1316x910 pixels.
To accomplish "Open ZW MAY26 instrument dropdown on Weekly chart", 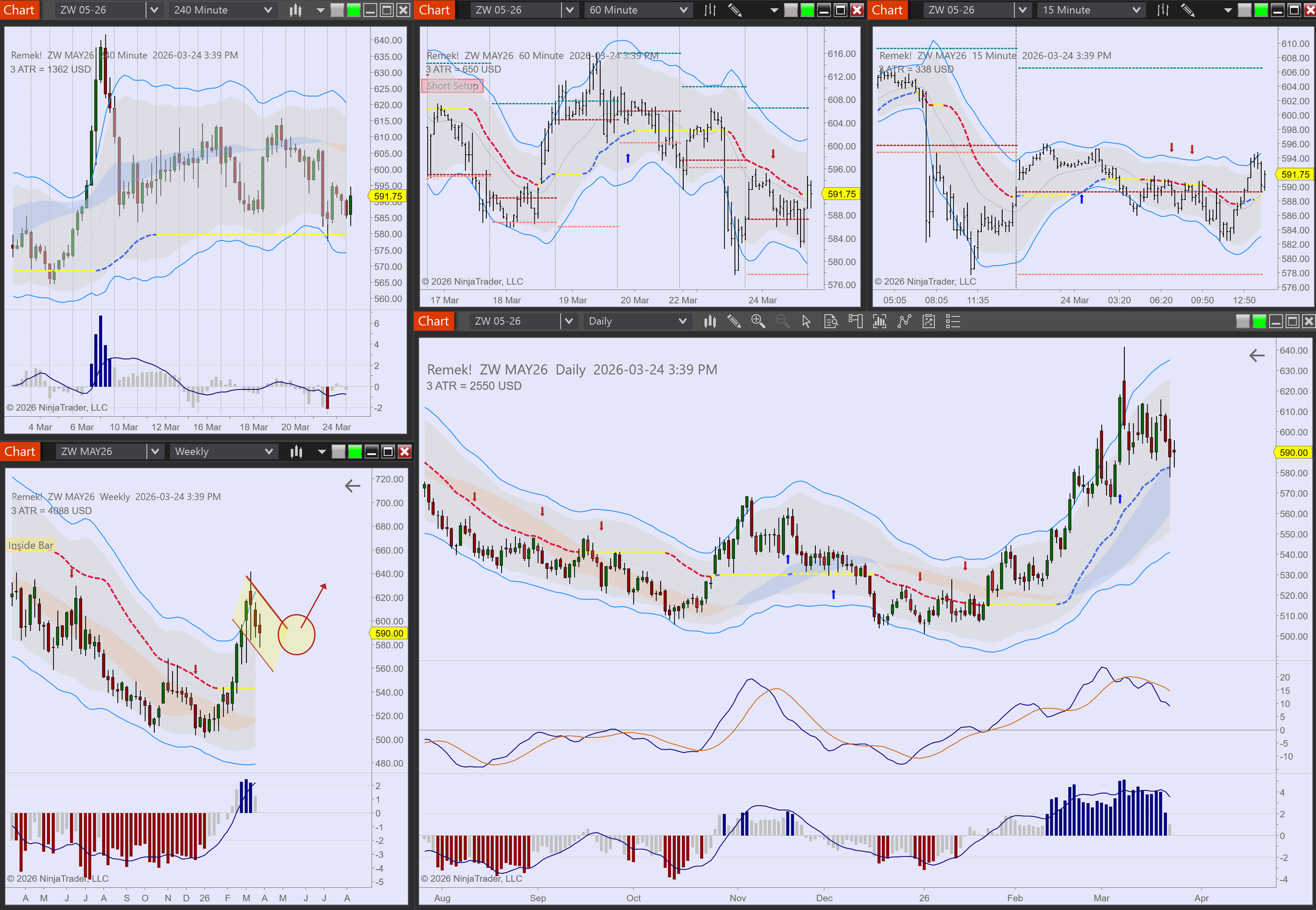I will [155, 452].
